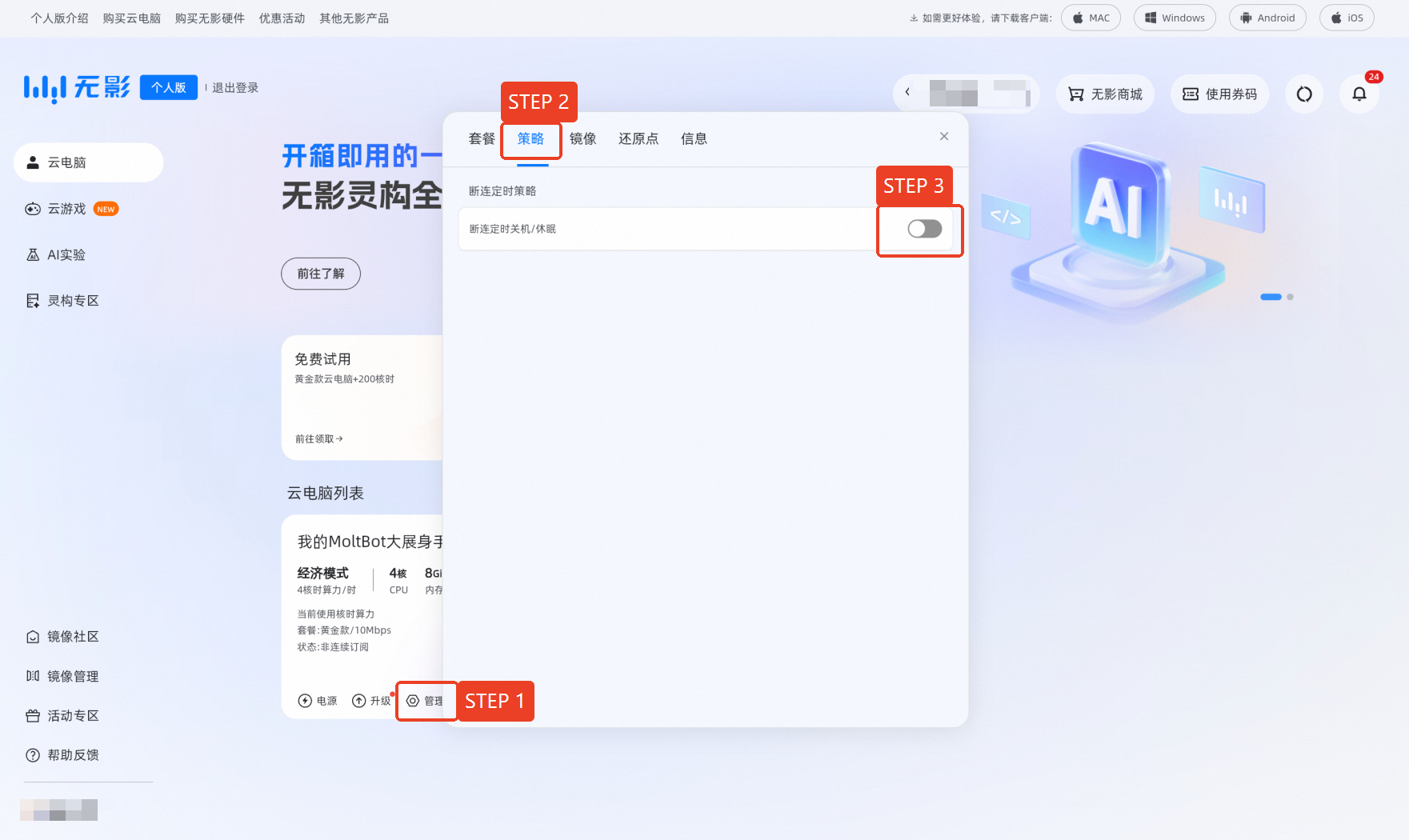Image resolution: width=1409 pixels, height=840 pixels.
Task: Open 帮助反馈 in the sidebar
Action: tap(62, 755)
